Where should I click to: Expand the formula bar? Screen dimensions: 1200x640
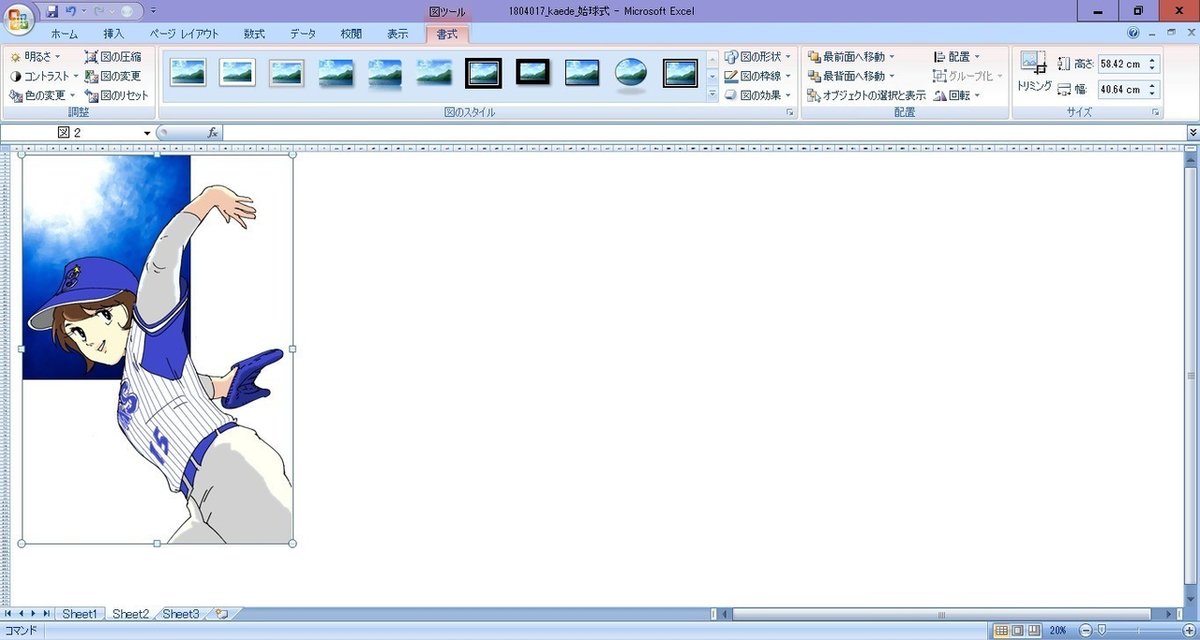[x=1192, y=132]
